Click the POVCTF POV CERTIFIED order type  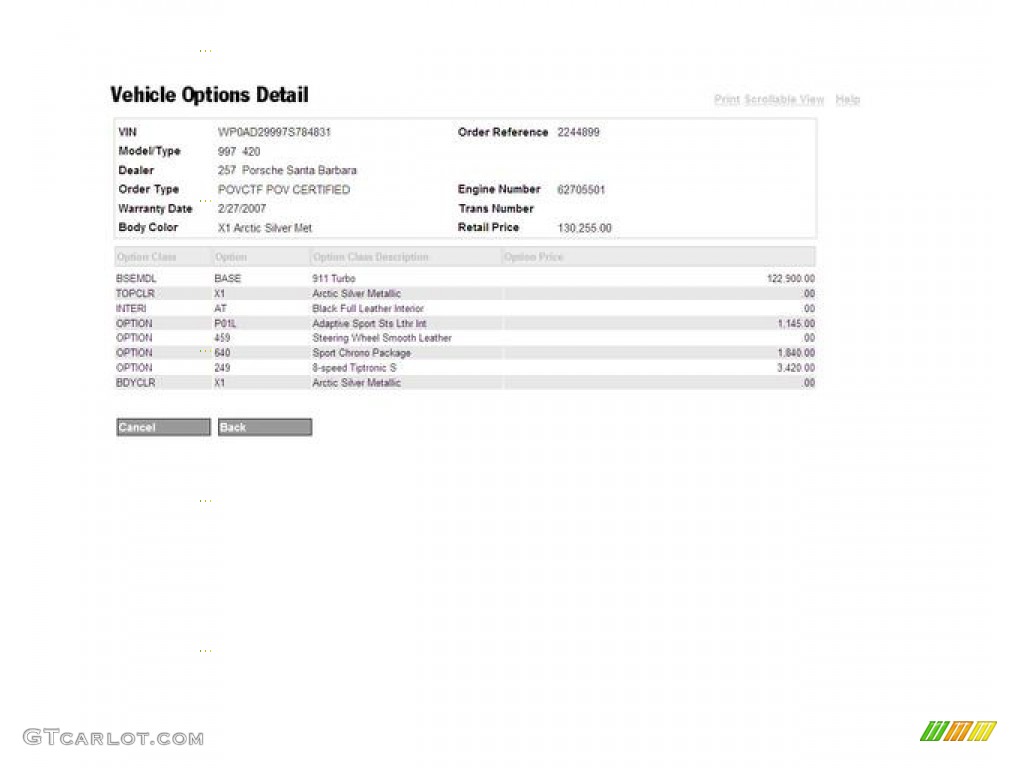click(x=284, y=189)
